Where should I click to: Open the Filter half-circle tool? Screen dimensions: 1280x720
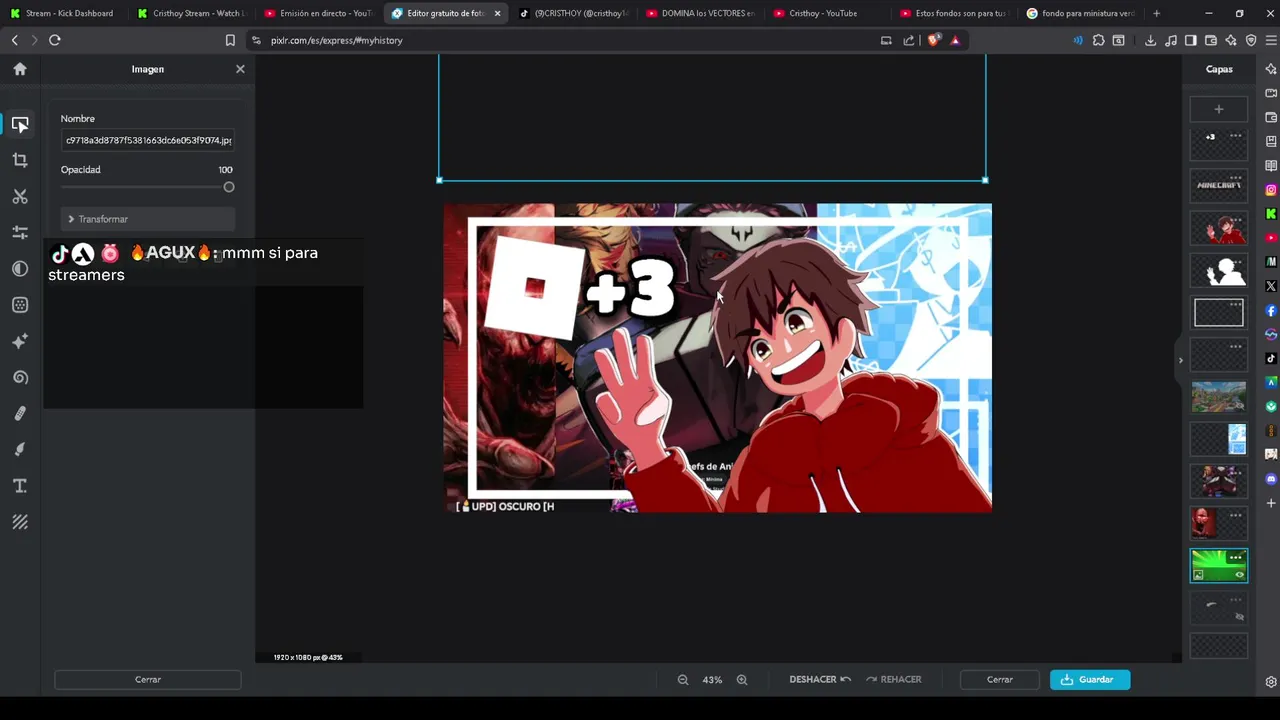(x=20, y=268)
